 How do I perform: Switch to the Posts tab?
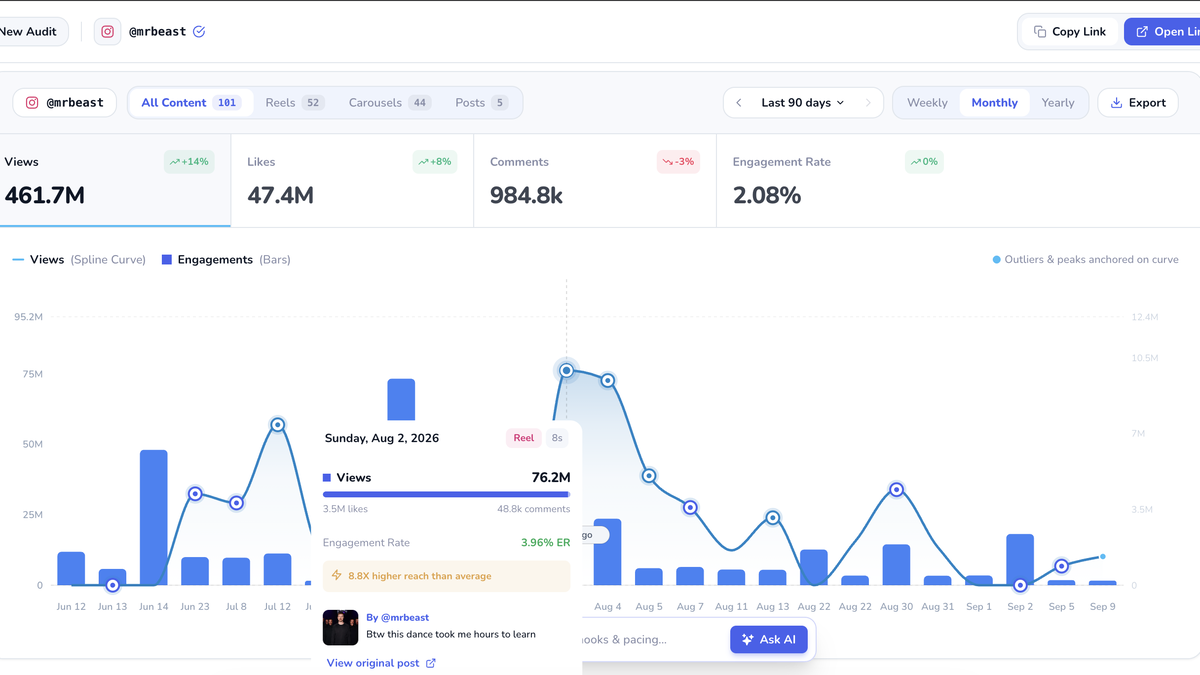click(481, 103)
